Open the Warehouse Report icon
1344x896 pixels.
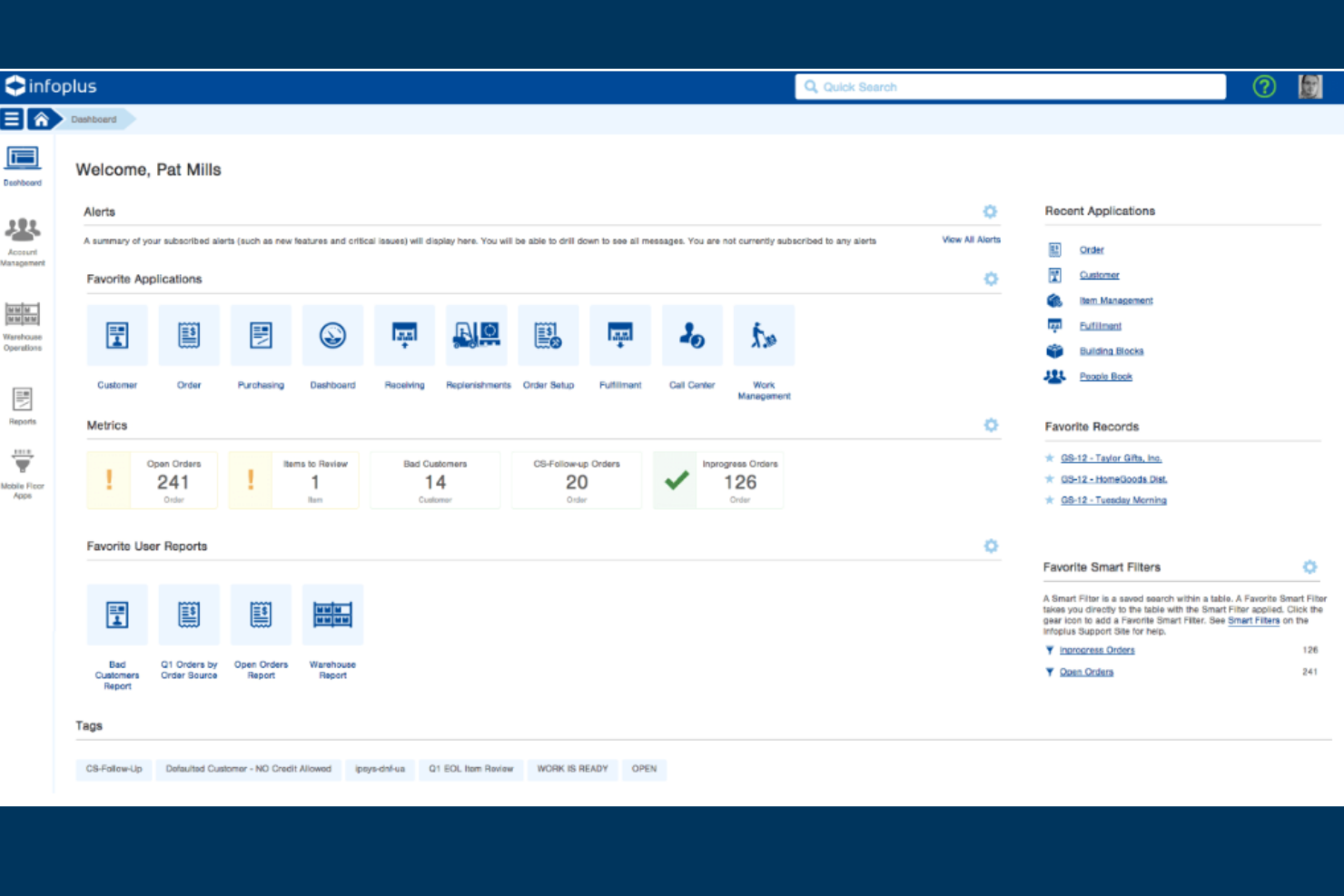(332, 615)
